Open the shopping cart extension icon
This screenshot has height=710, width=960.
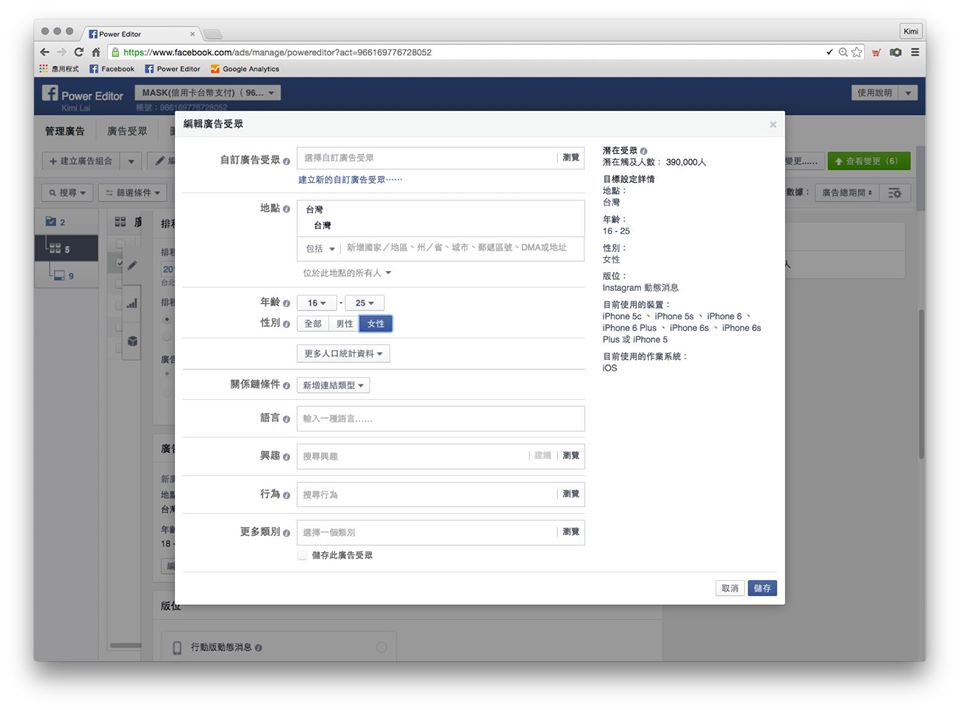point(876,52)
